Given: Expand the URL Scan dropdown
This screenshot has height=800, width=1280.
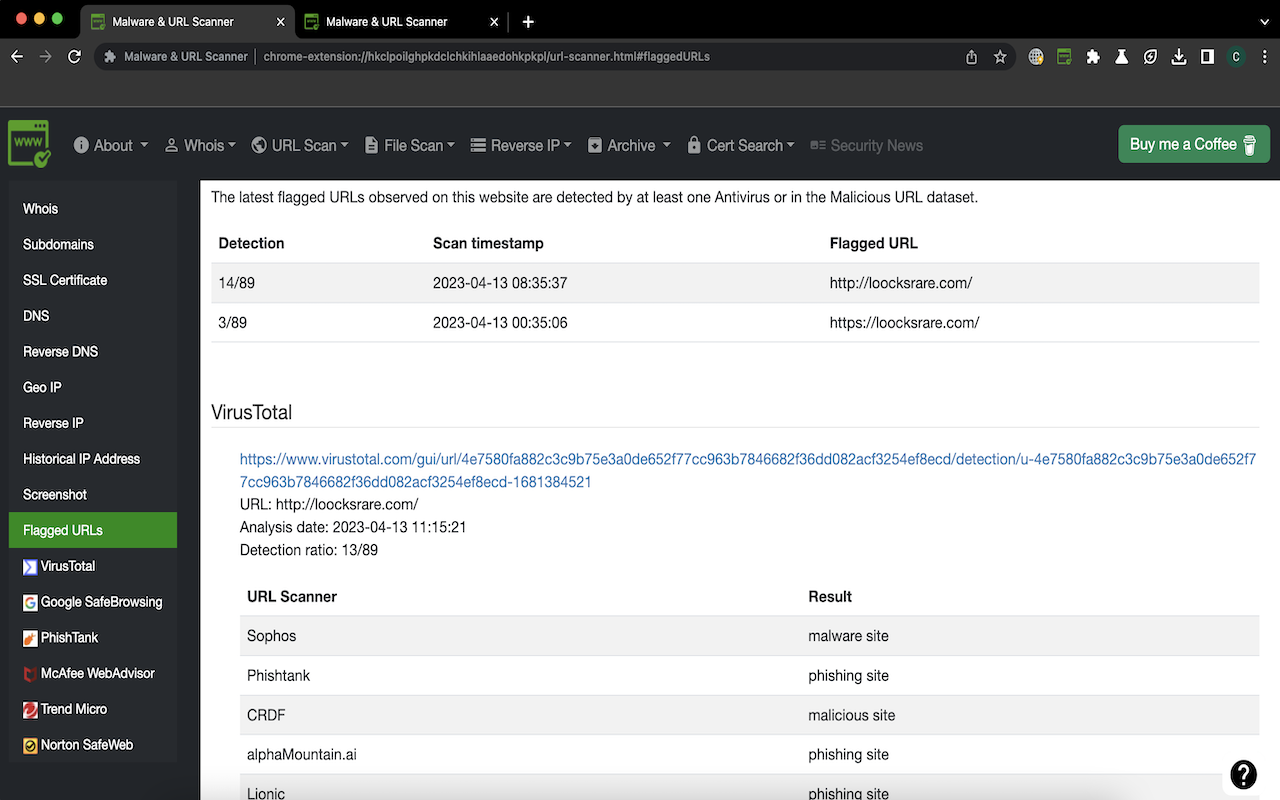Looking at the screenshot, I should [x=300, y=146].
